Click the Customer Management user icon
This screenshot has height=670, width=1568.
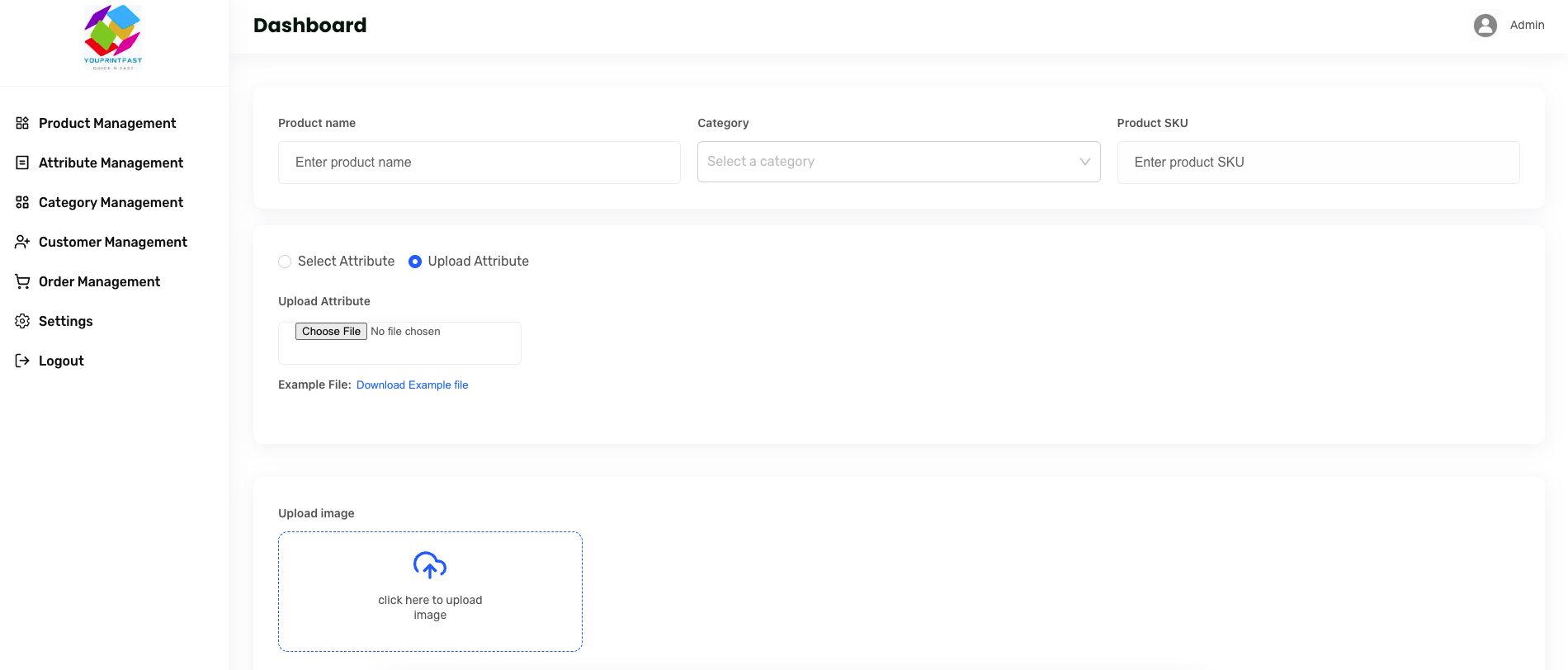[22, 242]
